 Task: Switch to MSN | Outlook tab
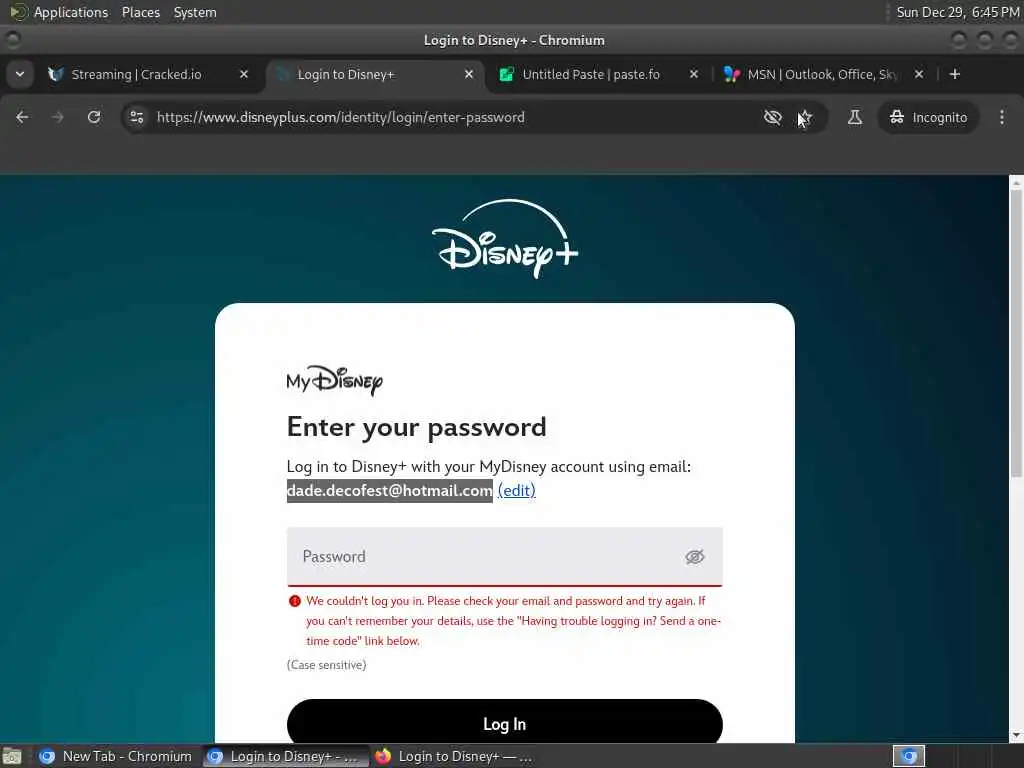tap(822, 74)
